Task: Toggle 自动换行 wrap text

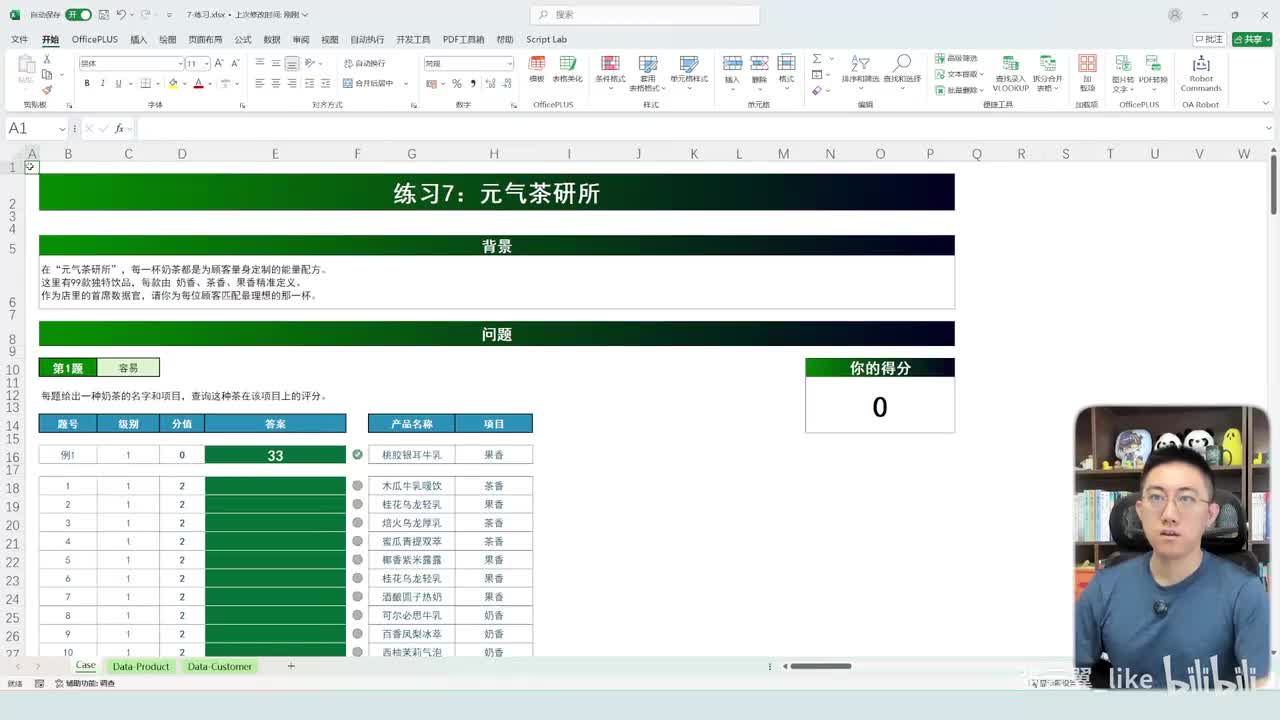Action: [x=364, y=63]
